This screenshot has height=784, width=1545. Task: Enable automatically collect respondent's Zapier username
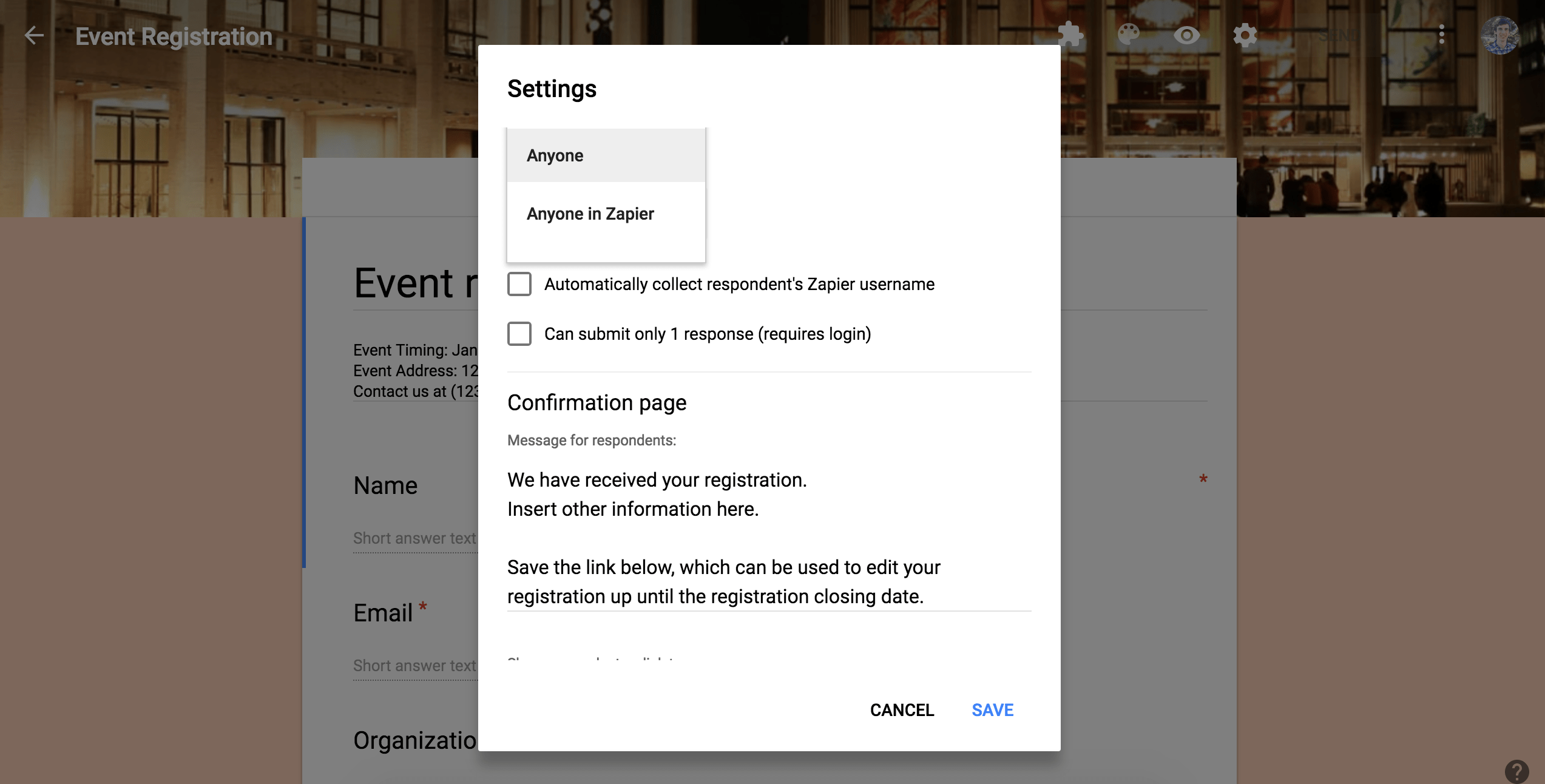pos(519,284)
